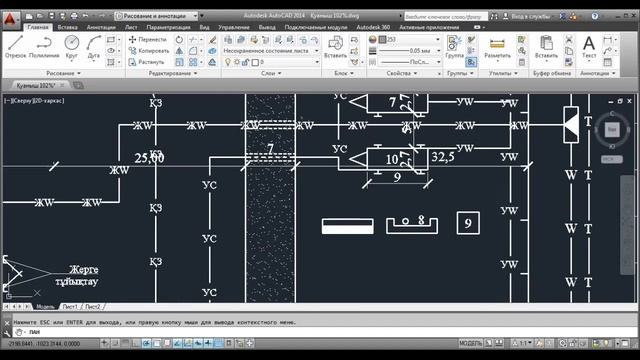Screen dimensions: 640x360
Task: Toggle Polar tracking in status bar
Action: click(x=146, y=344)
